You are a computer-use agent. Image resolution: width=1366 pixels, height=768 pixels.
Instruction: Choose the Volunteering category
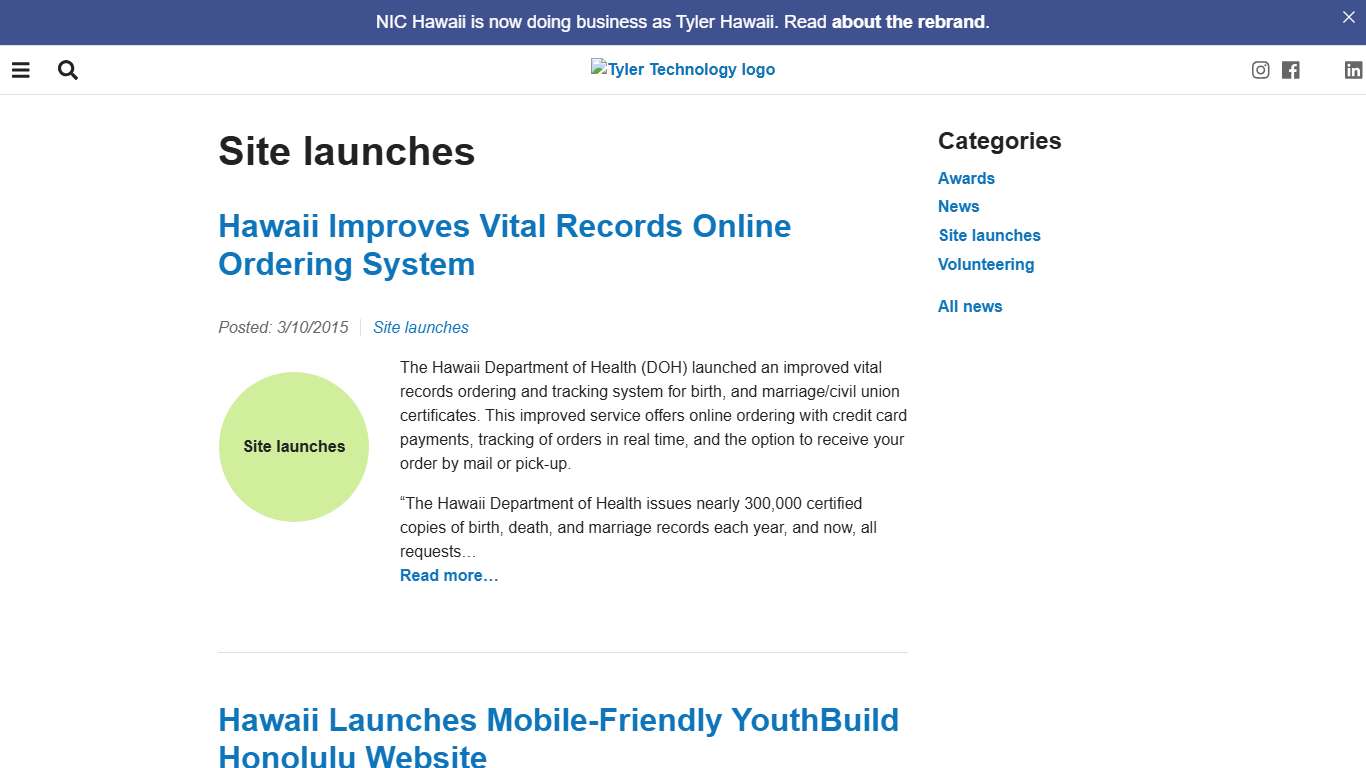(986, 264)
